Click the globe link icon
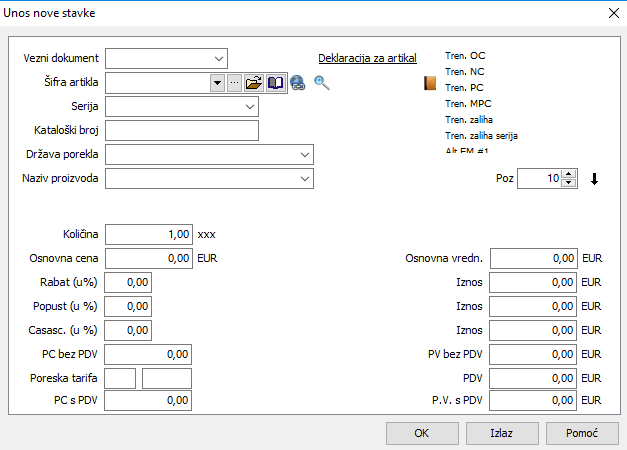This screenshot has width=627, height=450. pos(297,83)
